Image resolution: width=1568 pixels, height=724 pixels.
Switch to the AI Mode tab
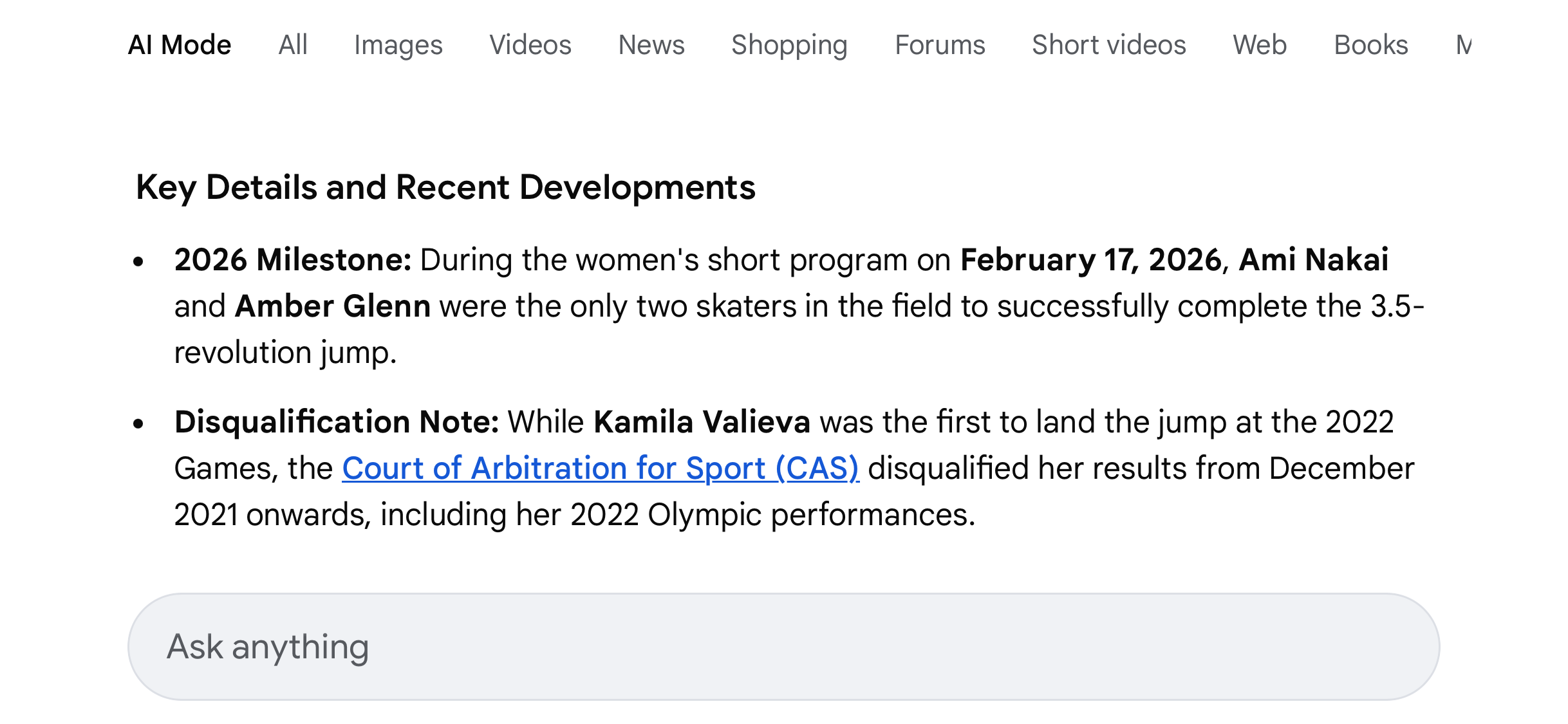click(179, 45)
